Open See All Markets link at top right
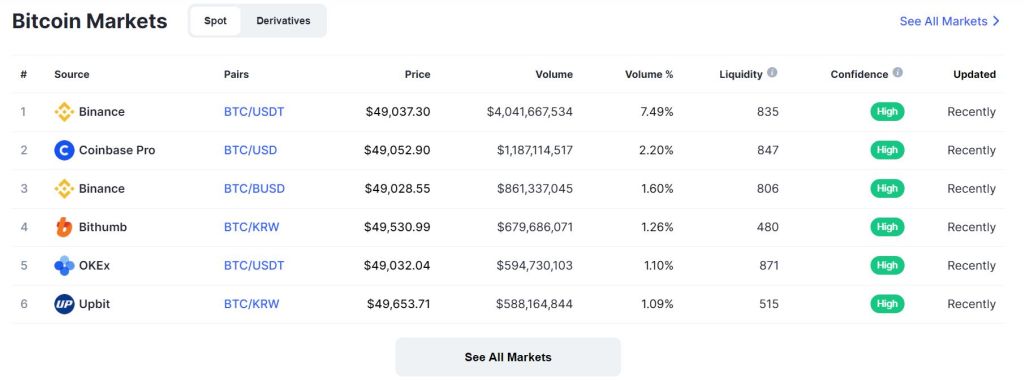Screen dimensions: 1024x381 pos(950,21)
